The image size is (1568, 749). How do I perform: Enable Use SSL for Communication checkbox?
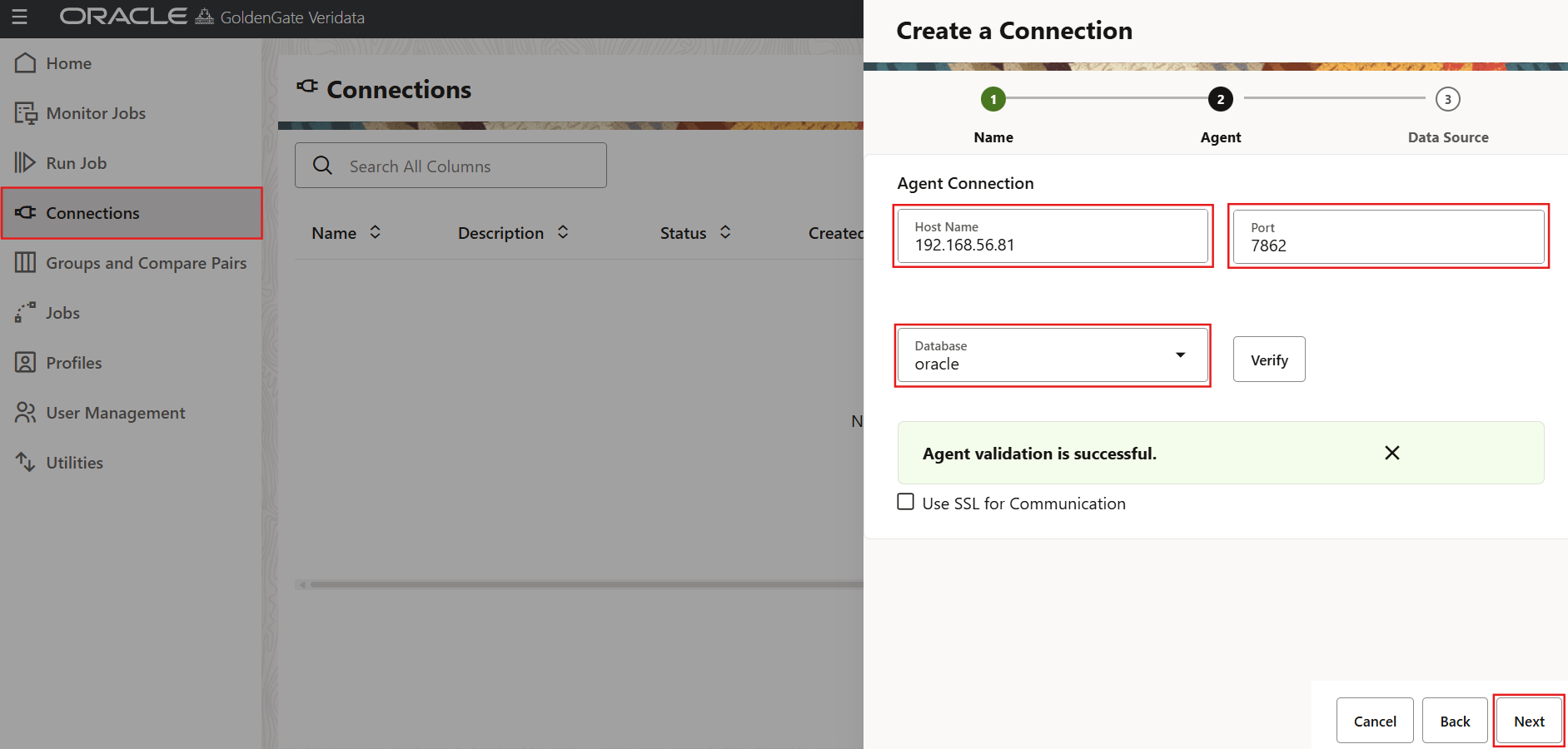coord(906,502)
